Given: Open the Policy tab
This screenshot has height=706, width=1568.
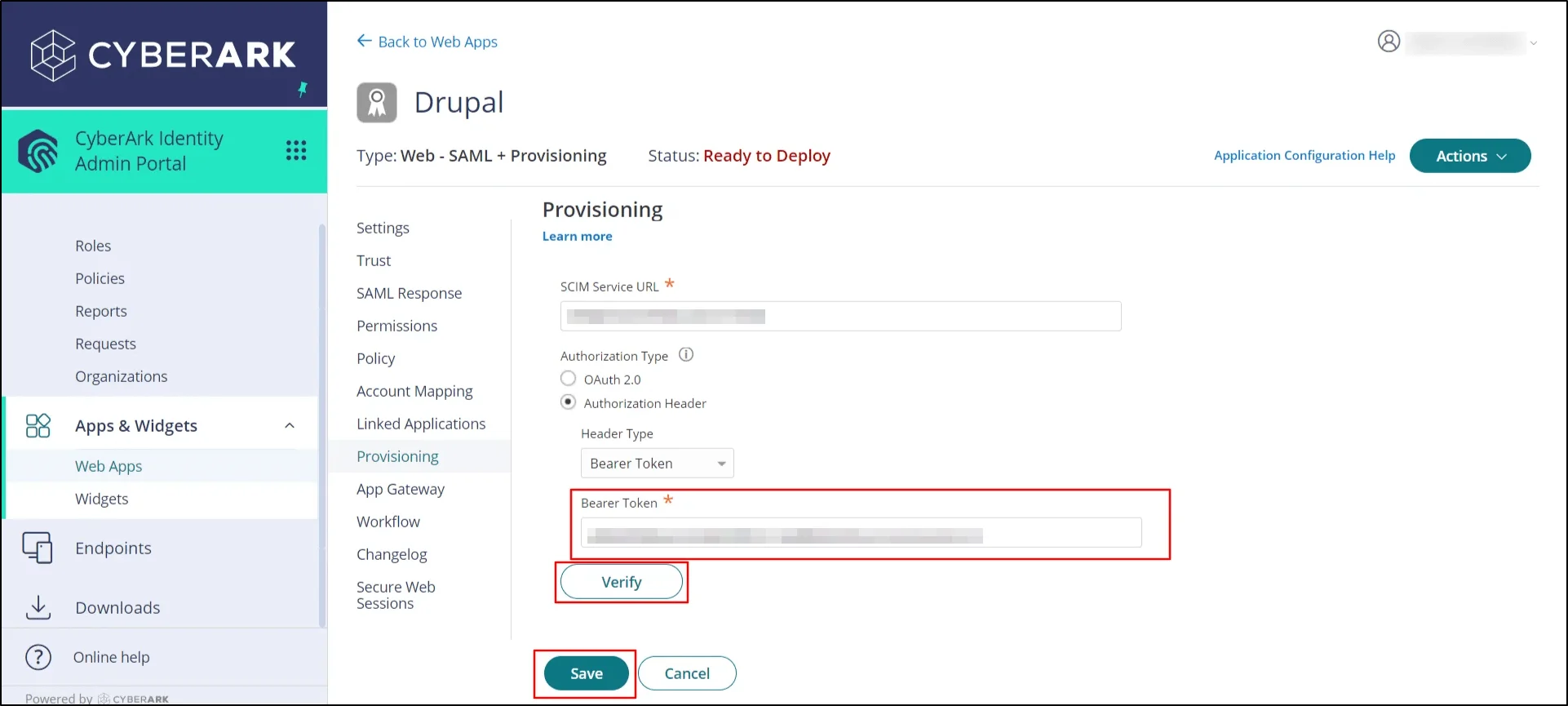Looking at the screenshot, I should [x=375, y=358].
